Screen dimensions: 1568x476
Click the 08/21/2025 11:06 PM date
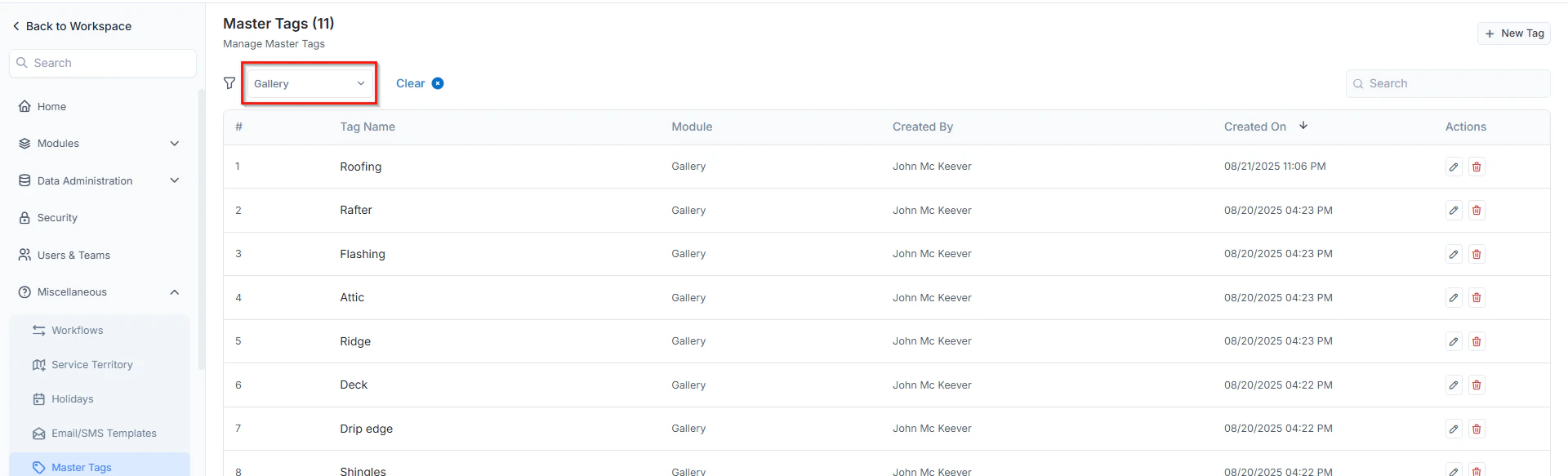coord(1275,166)
